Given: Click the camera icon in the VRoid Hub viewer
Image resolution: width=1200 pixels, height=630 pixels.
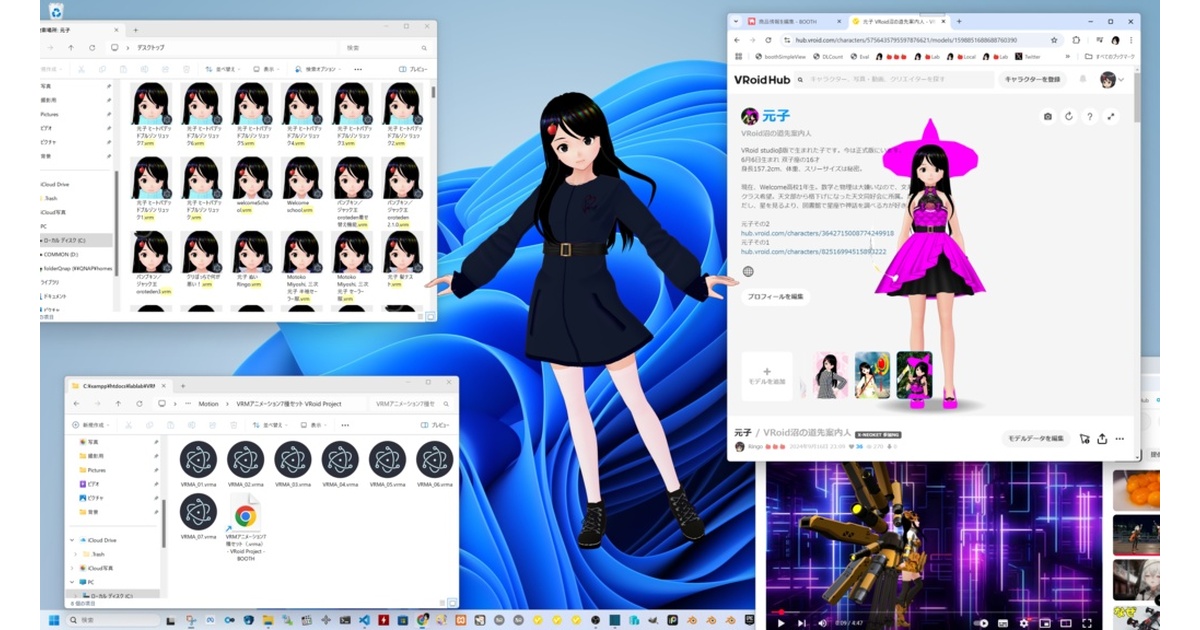Looking at the screenshot, I should tap(1048, 116).
